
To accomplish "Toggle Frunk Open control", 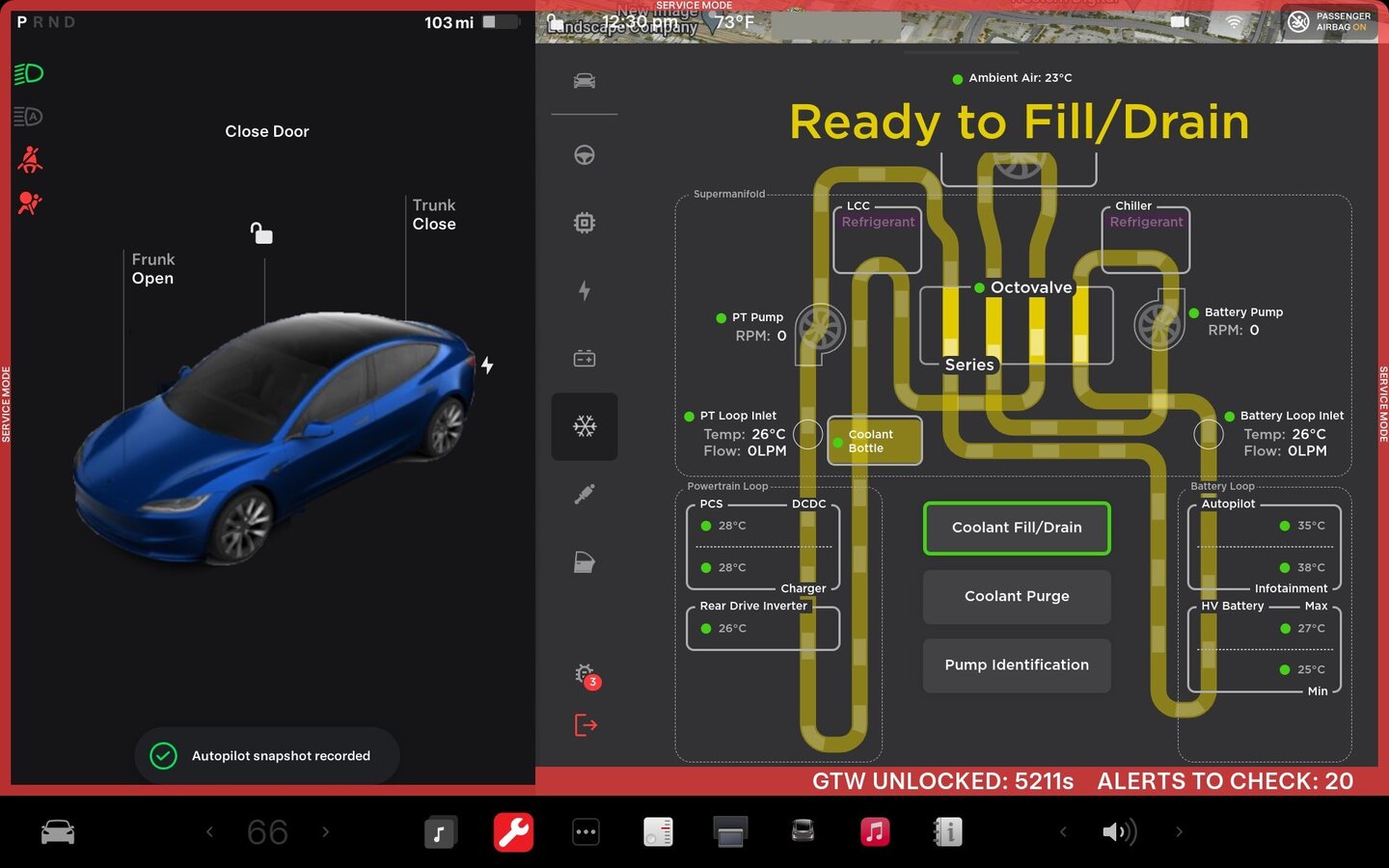I will coord(152,269).
